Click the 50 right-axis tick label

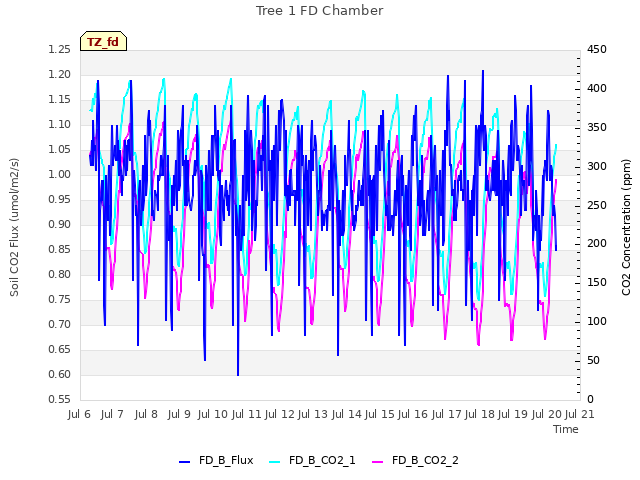[593, 360]
